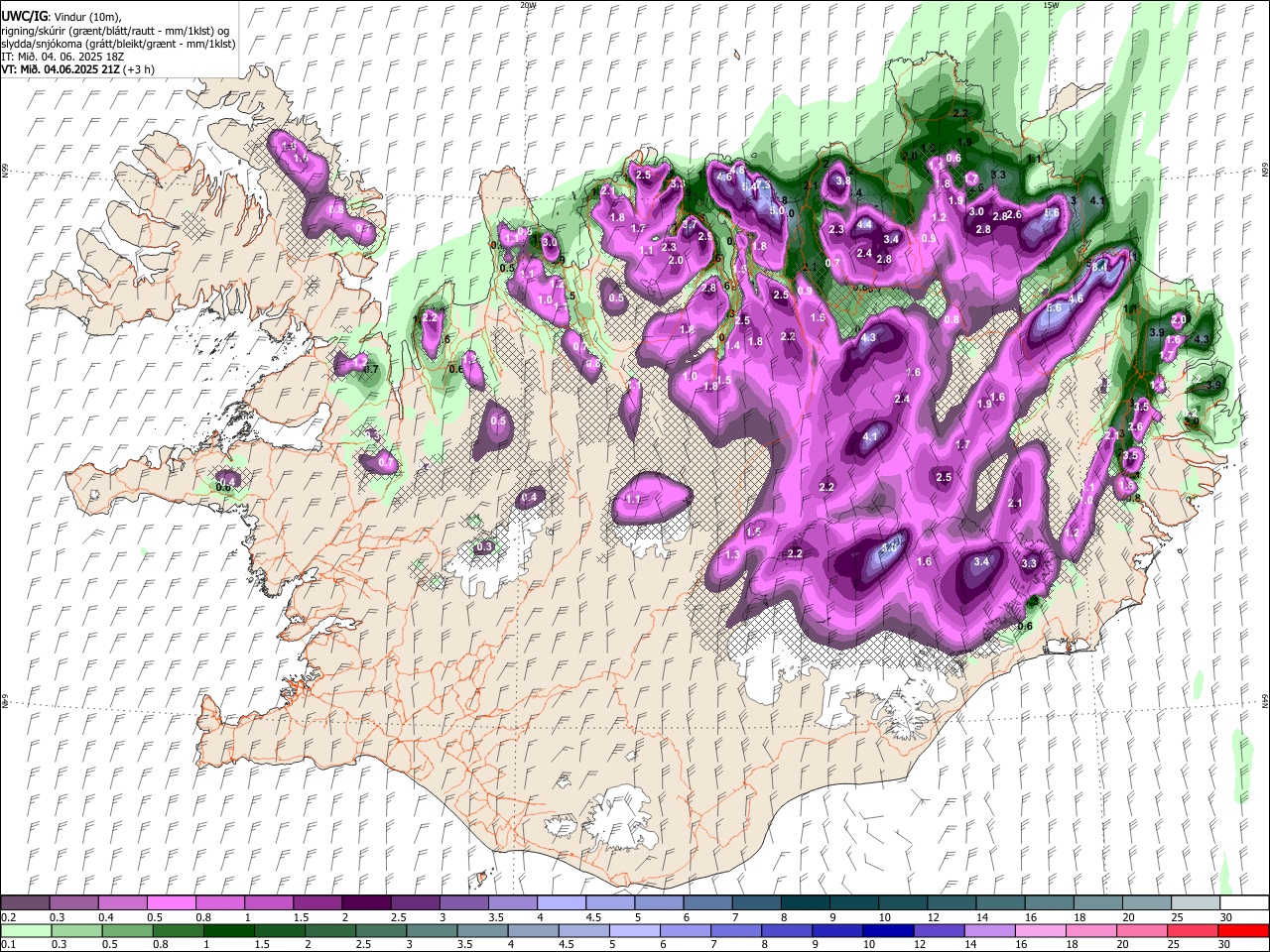Image resolution: width=1270 pixels, height=952 pixels.
Task: Click the '30' label in the bottom legend row
Action: point(1226,945)
